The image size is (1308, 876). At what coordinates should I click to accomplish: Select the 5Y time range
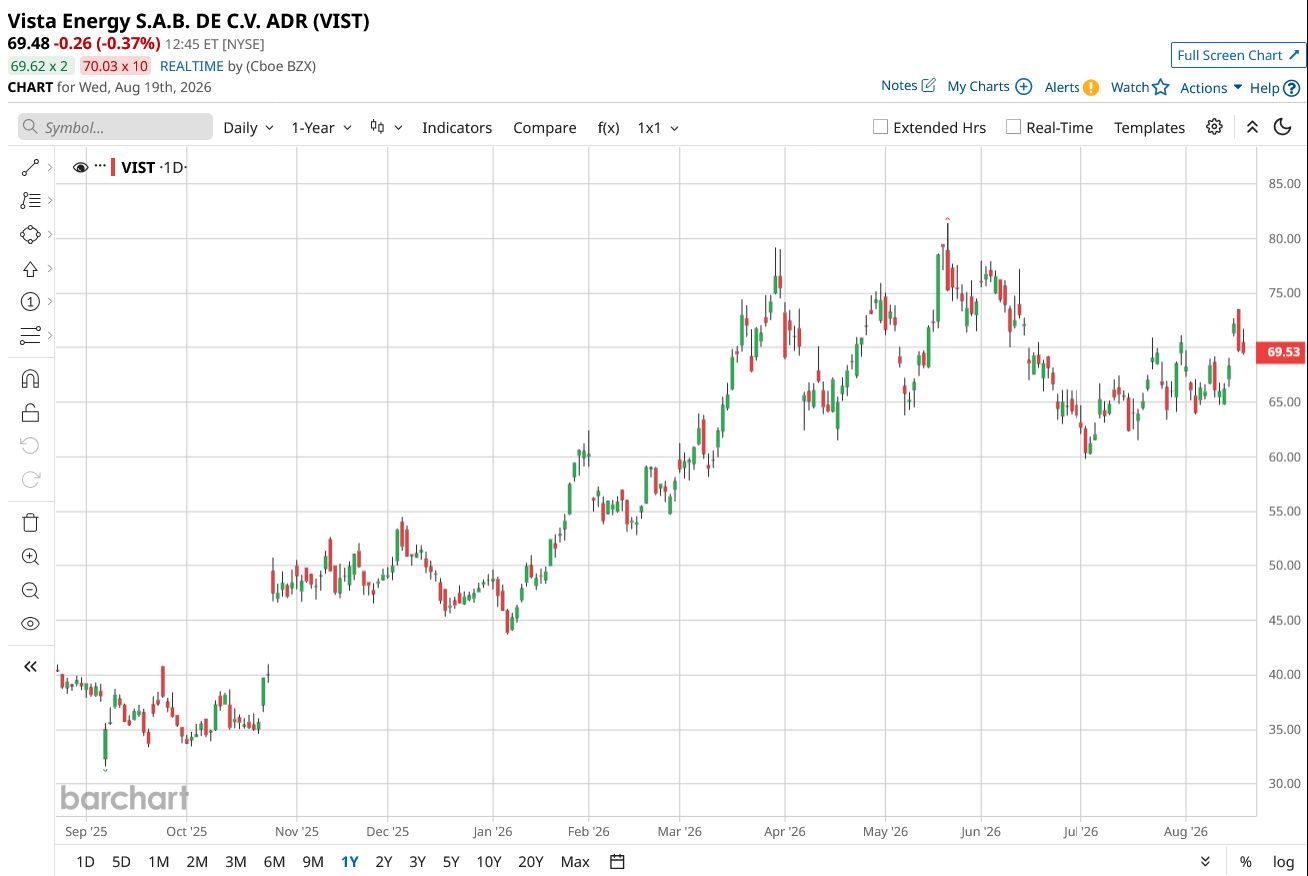tap(451, 861)
